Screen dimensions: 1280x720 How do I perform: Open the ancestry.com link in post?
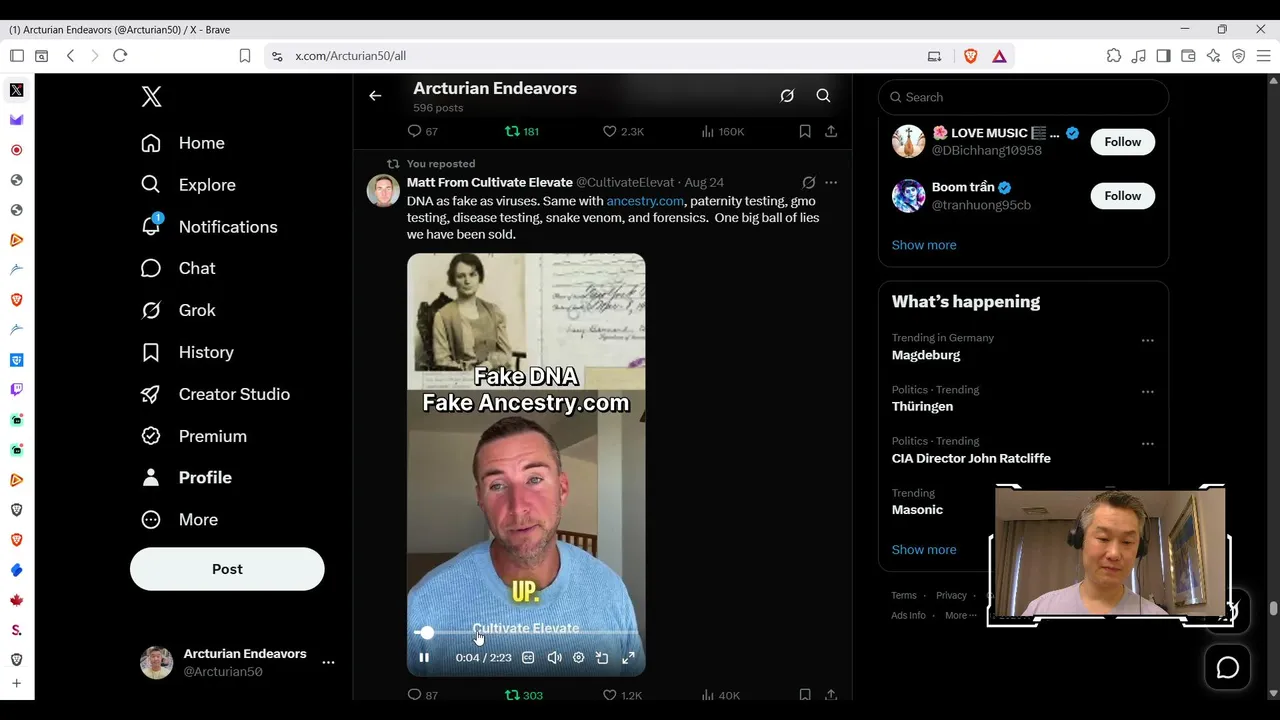(x=645, y=201)
